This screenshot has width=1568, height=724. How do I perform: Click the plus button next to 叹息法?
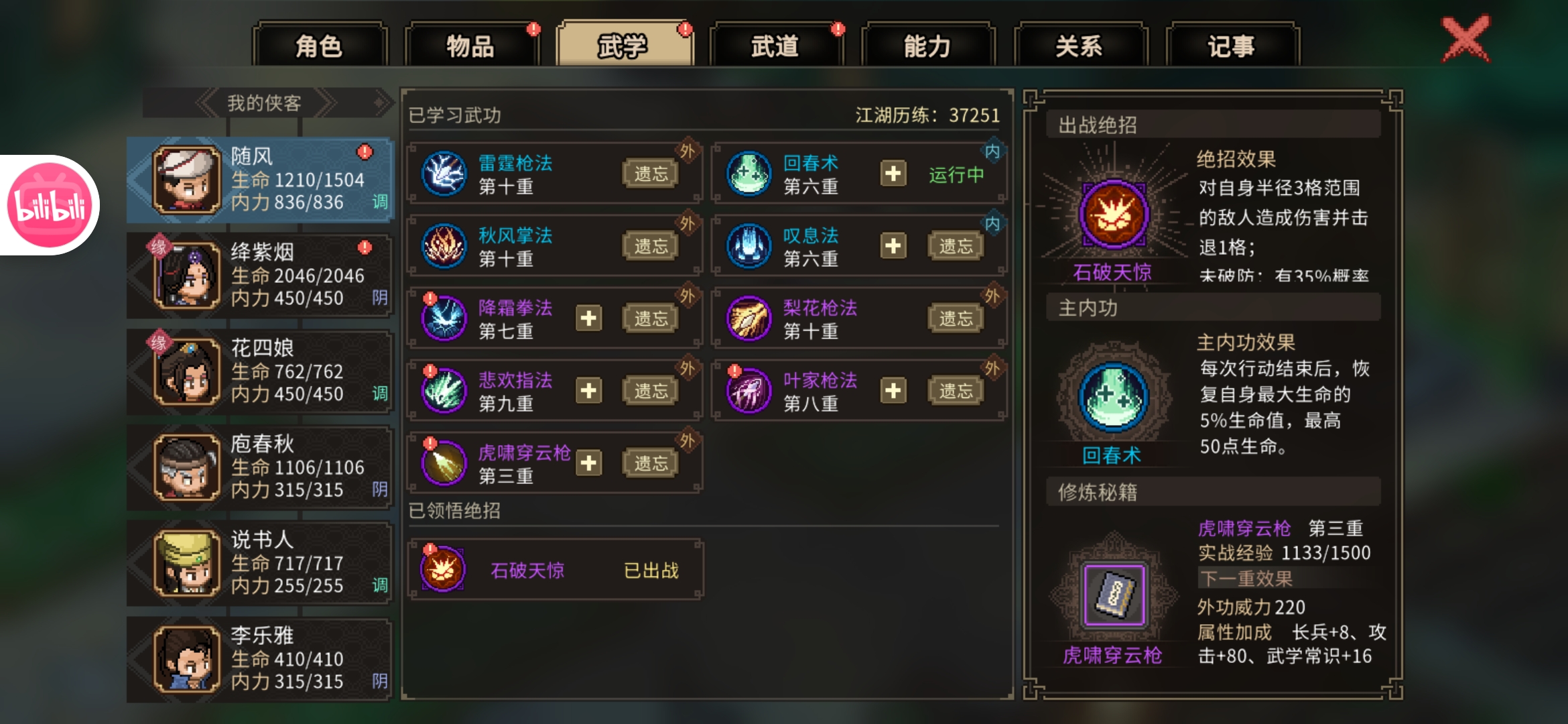893,246
